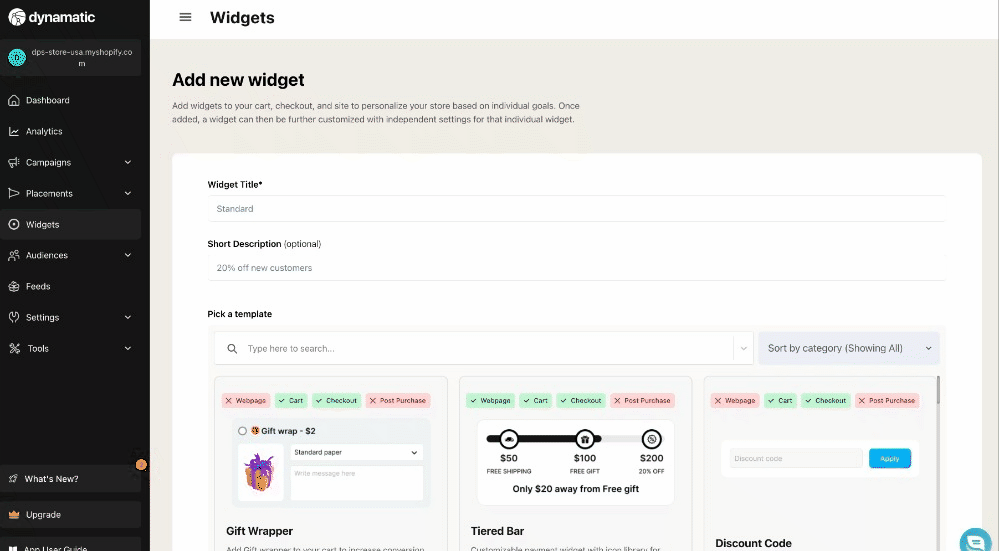The width and height of the screenshot is (999, 551).
Task: Focus the Widget Title input field
Action: (575, 209)
